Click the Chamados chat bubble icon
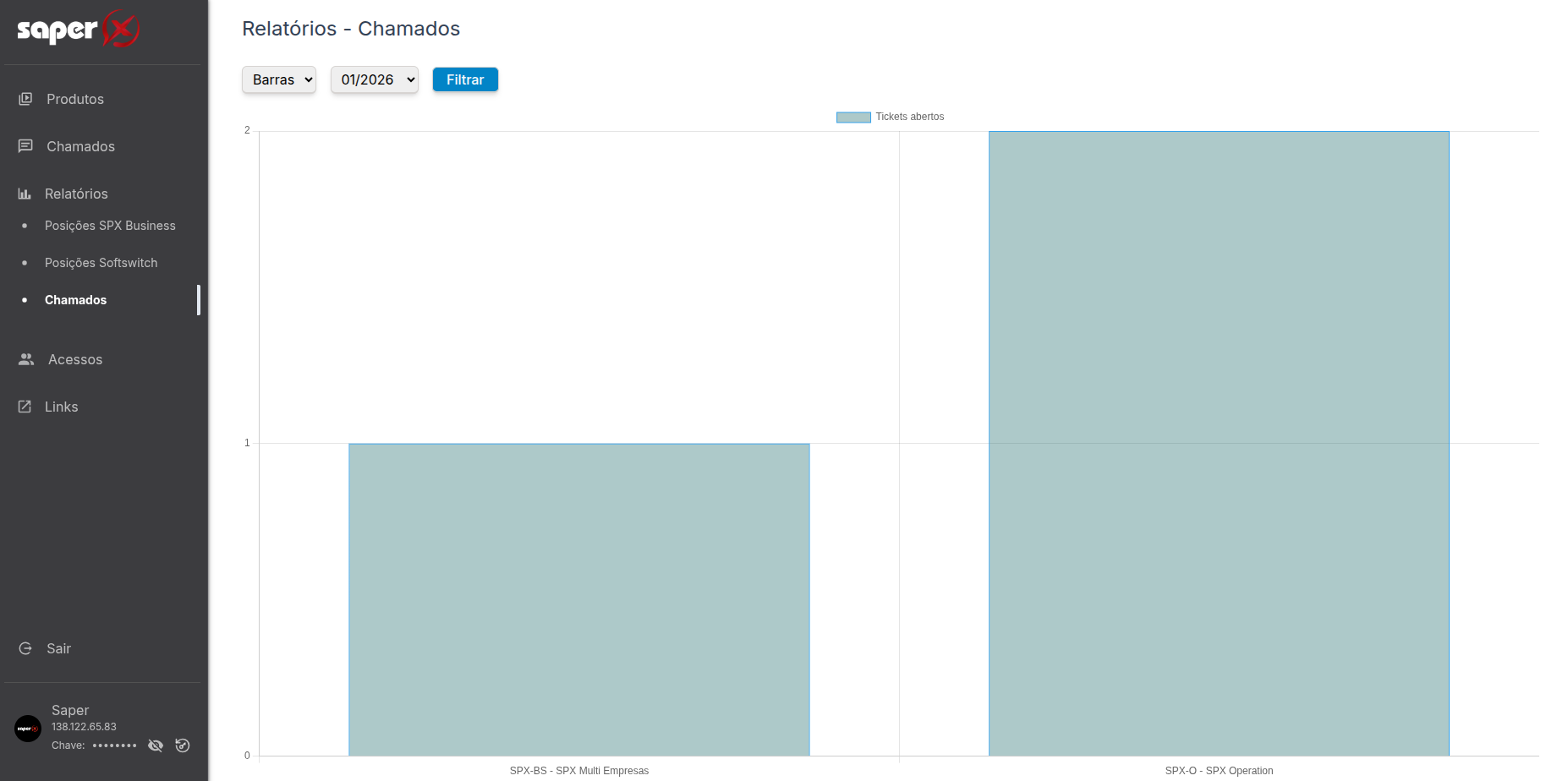This screenshot has height=781, width=1568. (25, 146)
